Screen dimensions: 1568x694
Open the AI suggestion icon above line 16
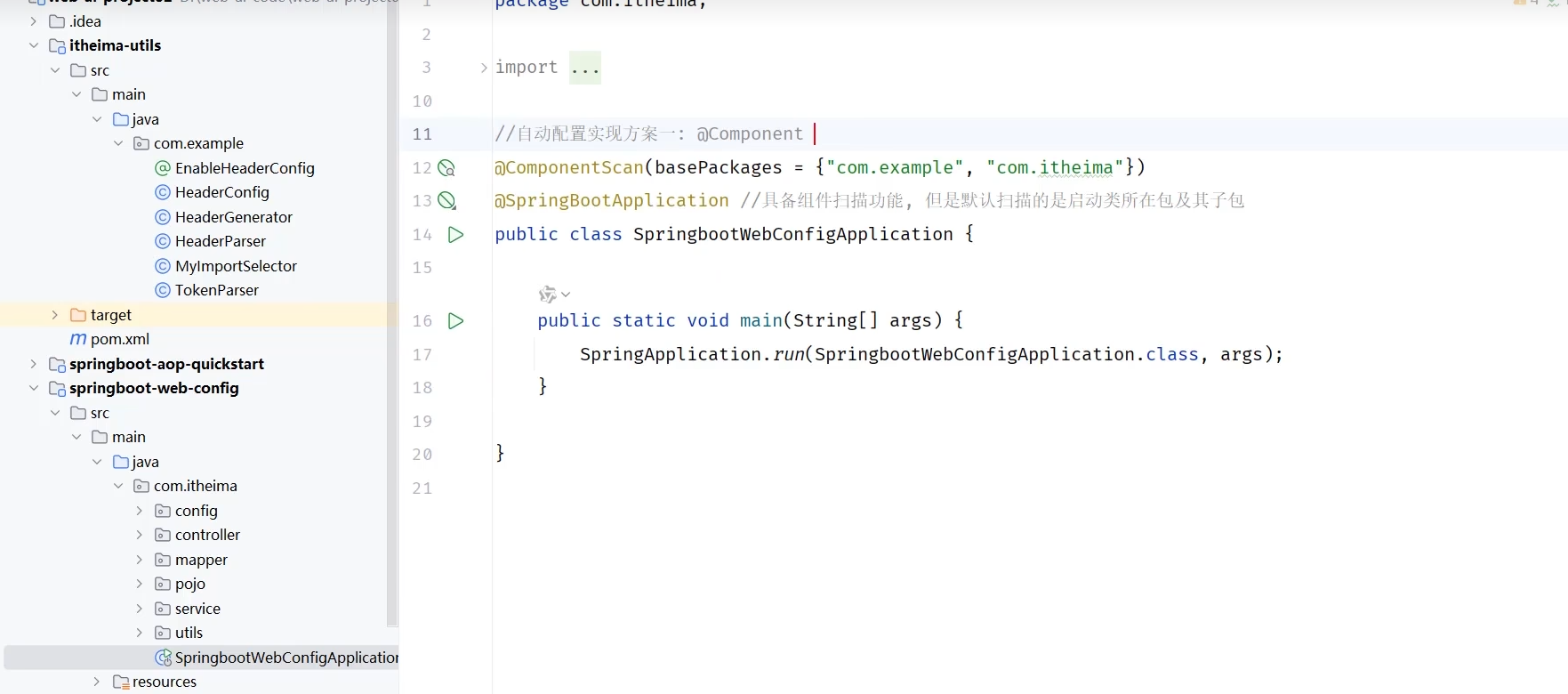coord(548,295)
